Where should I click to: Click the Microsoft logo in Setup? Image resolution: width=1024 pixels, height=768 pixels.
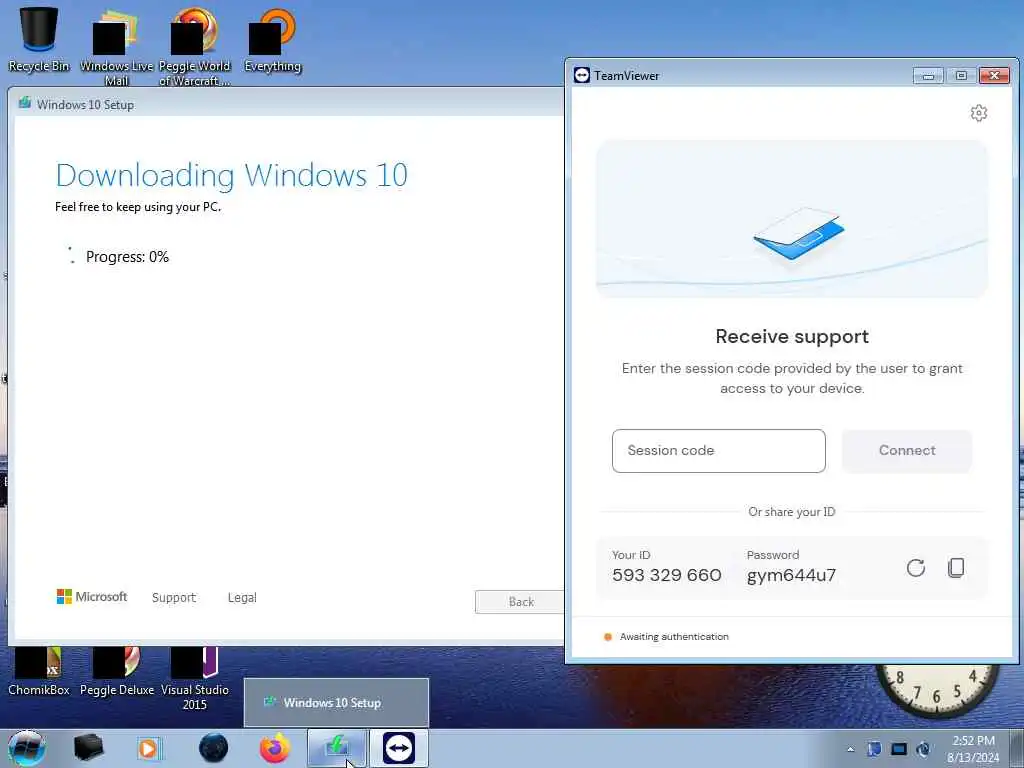[91, 596]
